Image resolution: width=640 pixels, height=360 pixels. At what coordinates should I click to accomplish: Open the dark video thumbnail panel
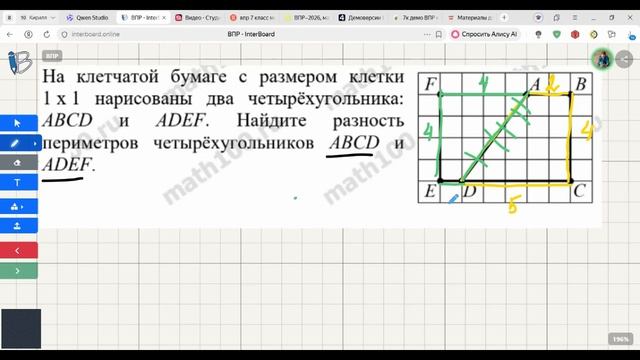[x=21, y=329]
